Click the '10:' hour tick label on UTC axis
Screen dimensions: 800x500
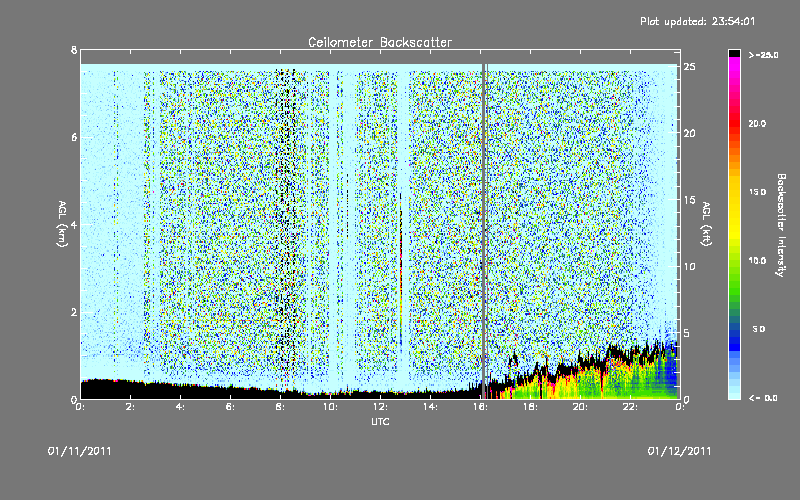pos(331,407)
